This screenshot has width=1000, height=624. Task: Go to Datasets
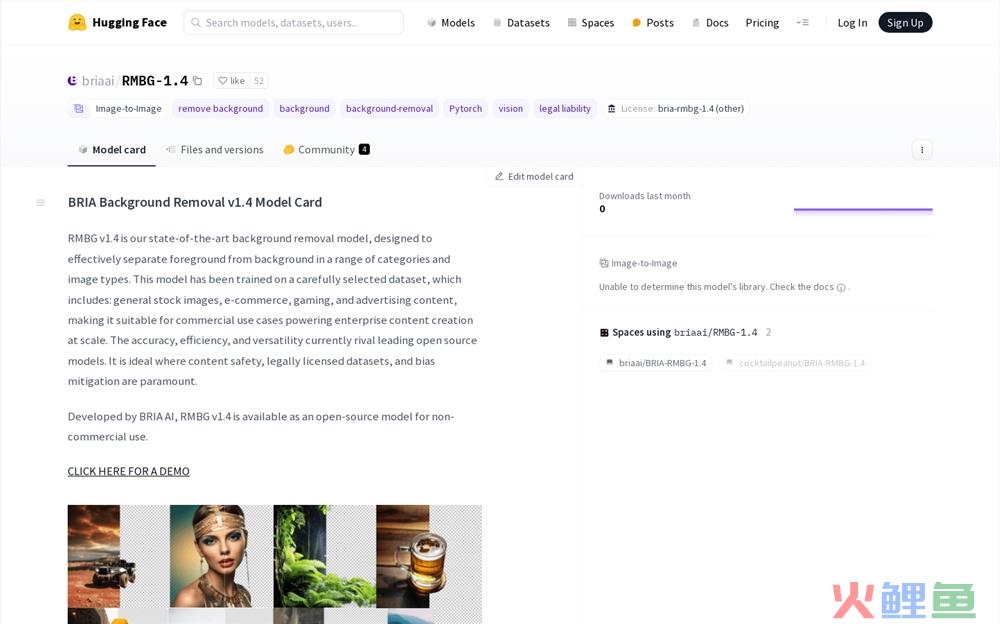(x=521, y=23)
